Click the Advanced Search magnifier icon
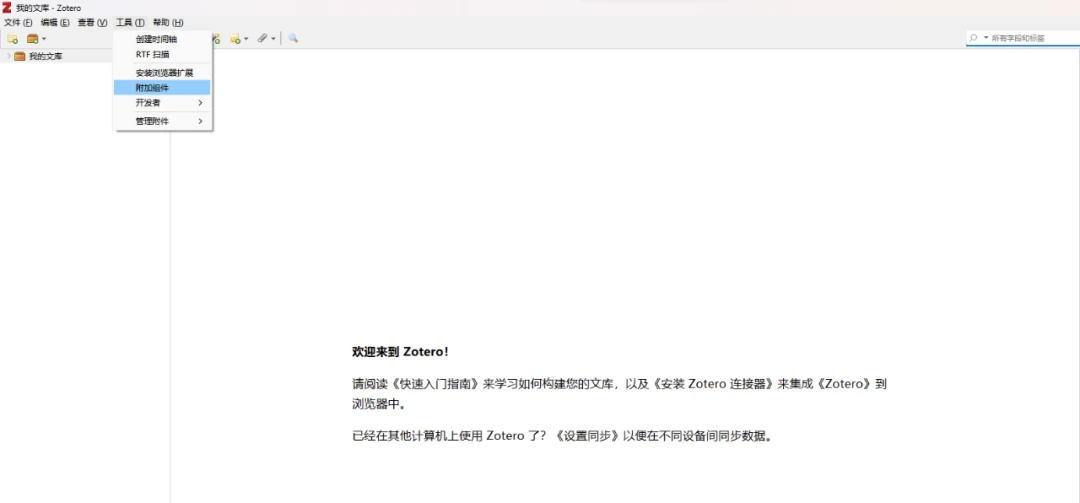 [x=293, y=39]
